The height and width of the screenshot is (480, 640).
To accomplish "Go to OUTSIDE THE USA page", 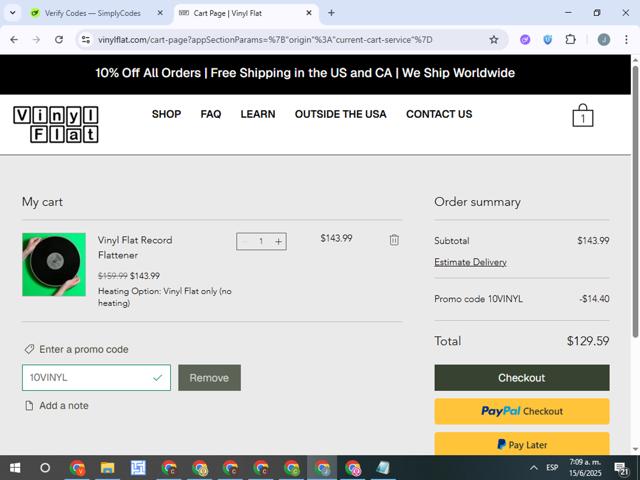I will click(x=340, y=114).
